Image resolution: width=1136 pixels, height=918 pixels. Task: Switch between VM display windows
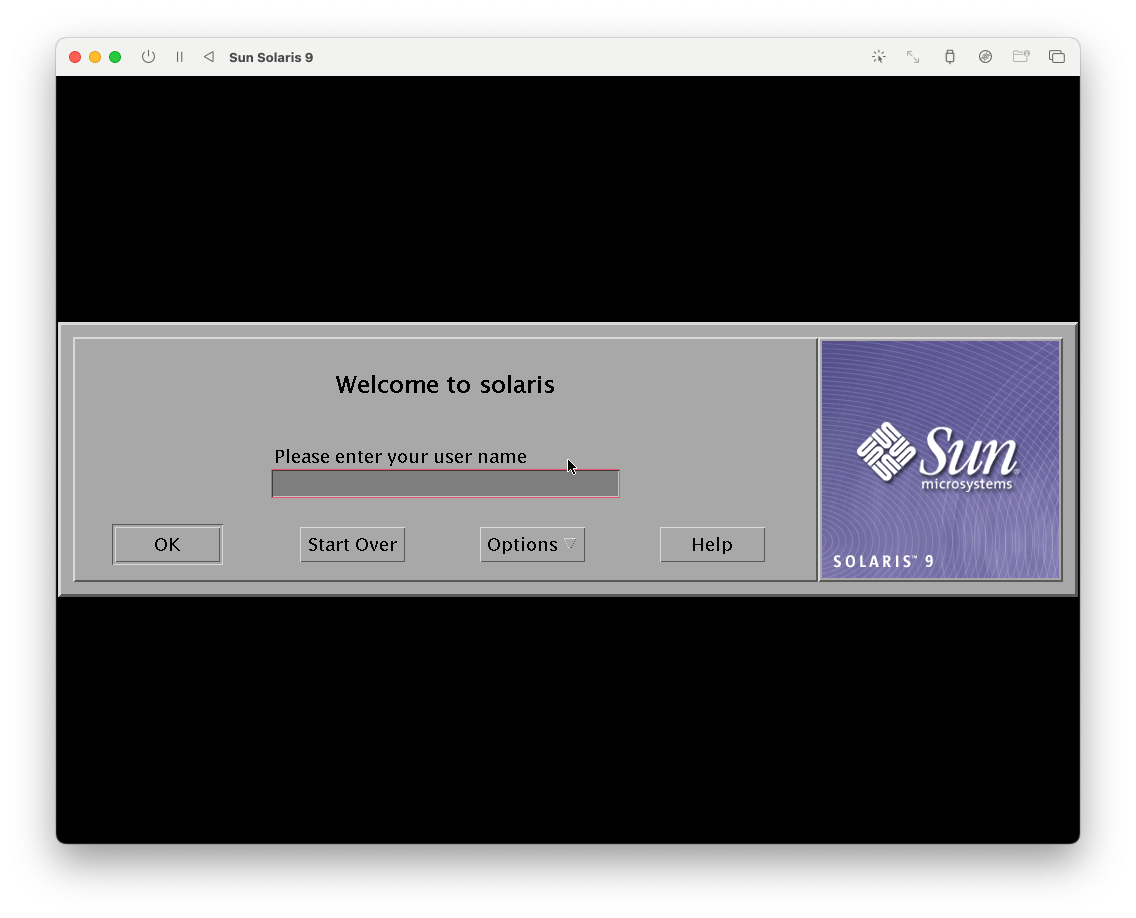(x=1057, y=57)
